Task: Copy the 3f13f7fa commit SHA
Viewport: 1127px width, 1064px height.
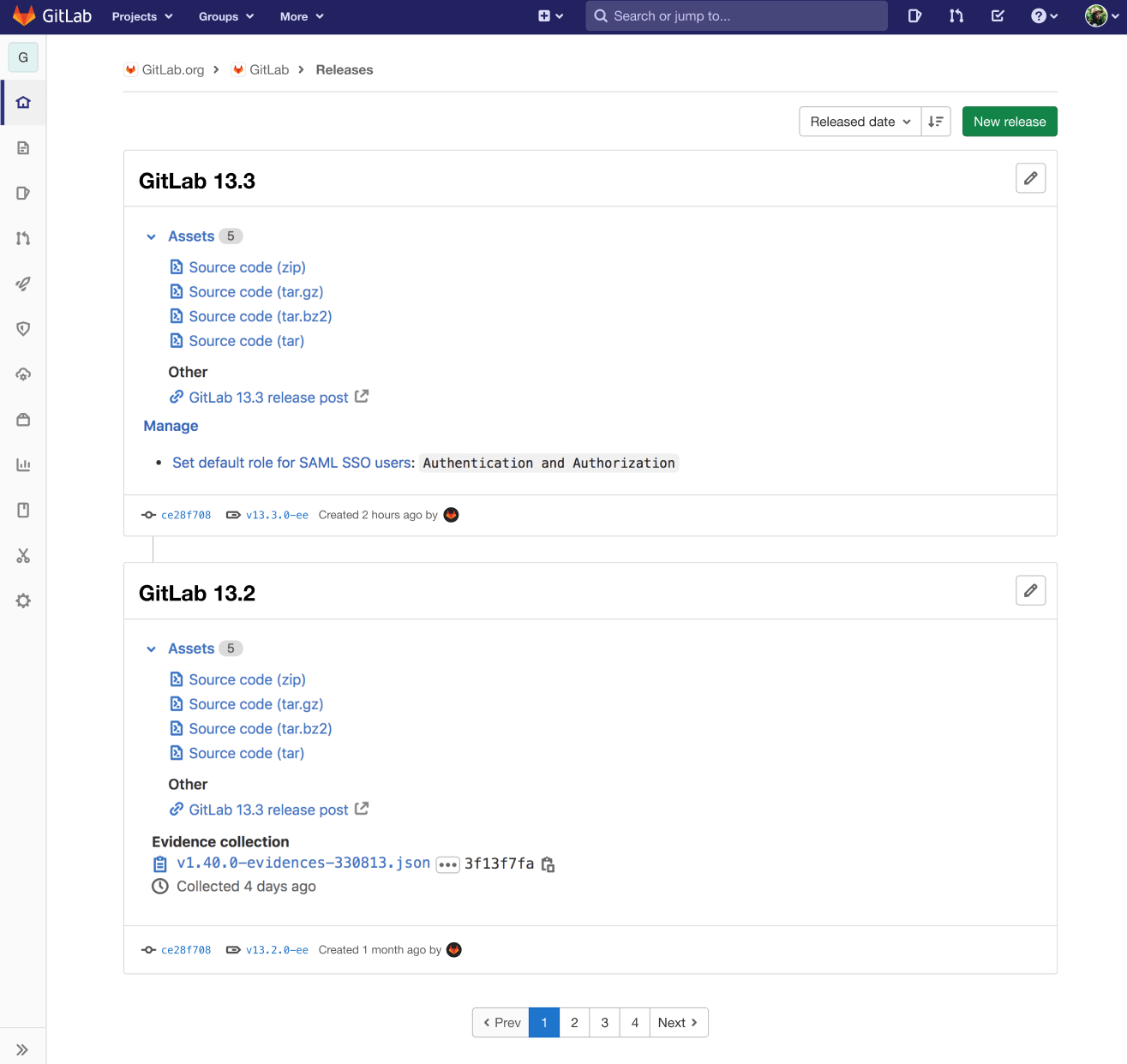Action: click(x=549, y=864)
